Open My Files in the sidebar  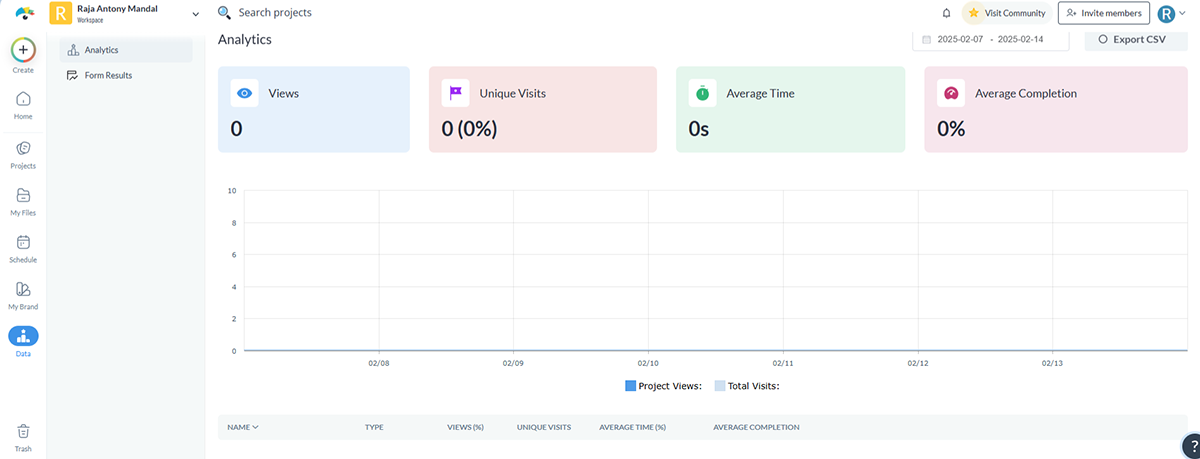pyautogui.click(x=23, y=201)
